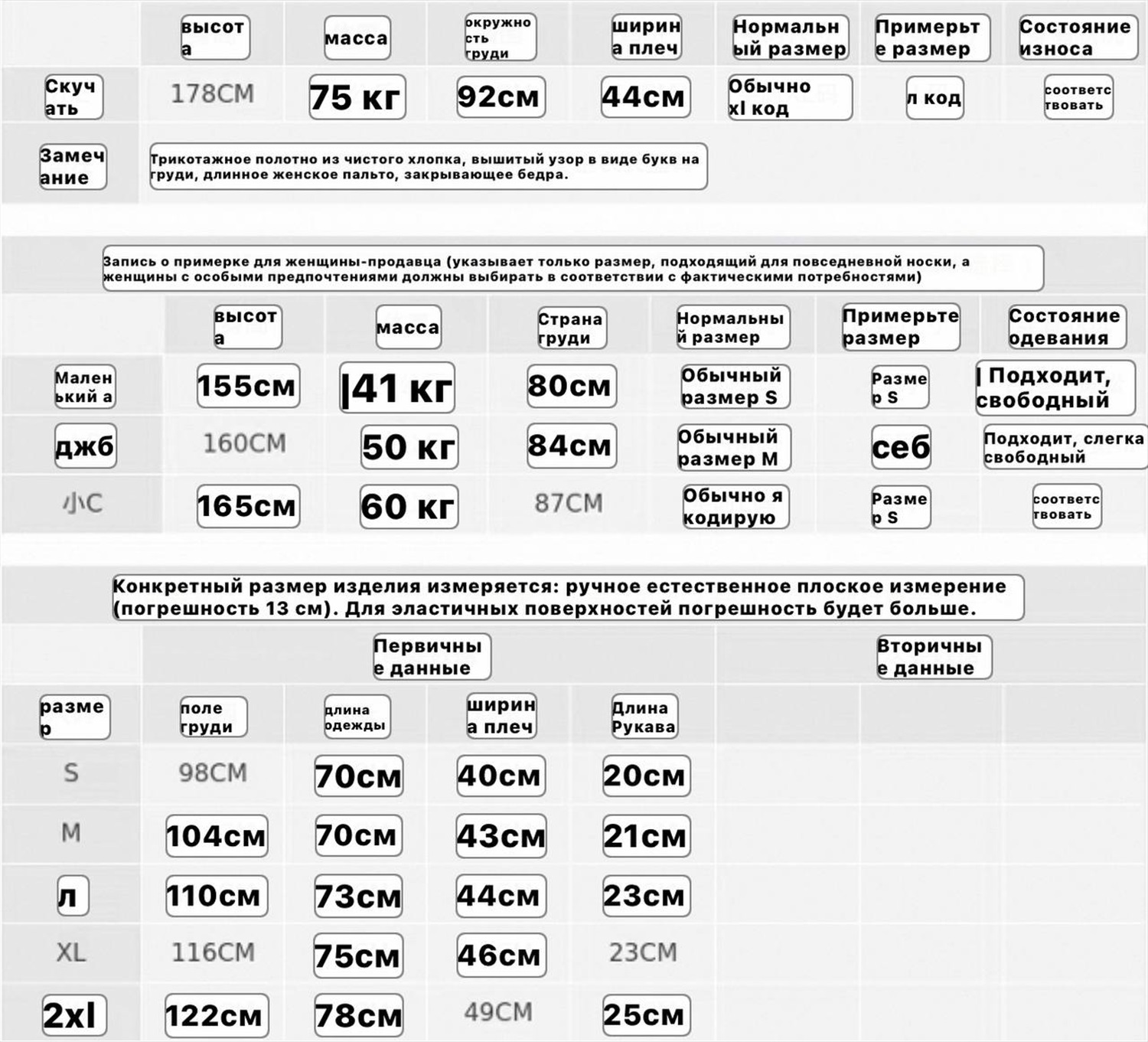Click the 87CM chest value
Viewport: 1148px width, 1042px height.
(x=569, y=503)
